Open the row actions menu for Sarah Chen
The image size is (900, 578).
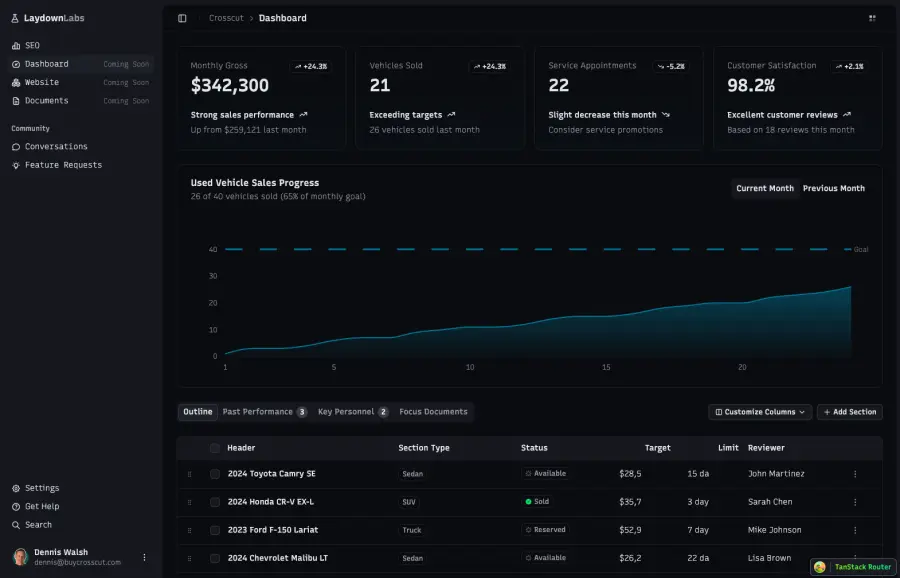coord(855,501)
